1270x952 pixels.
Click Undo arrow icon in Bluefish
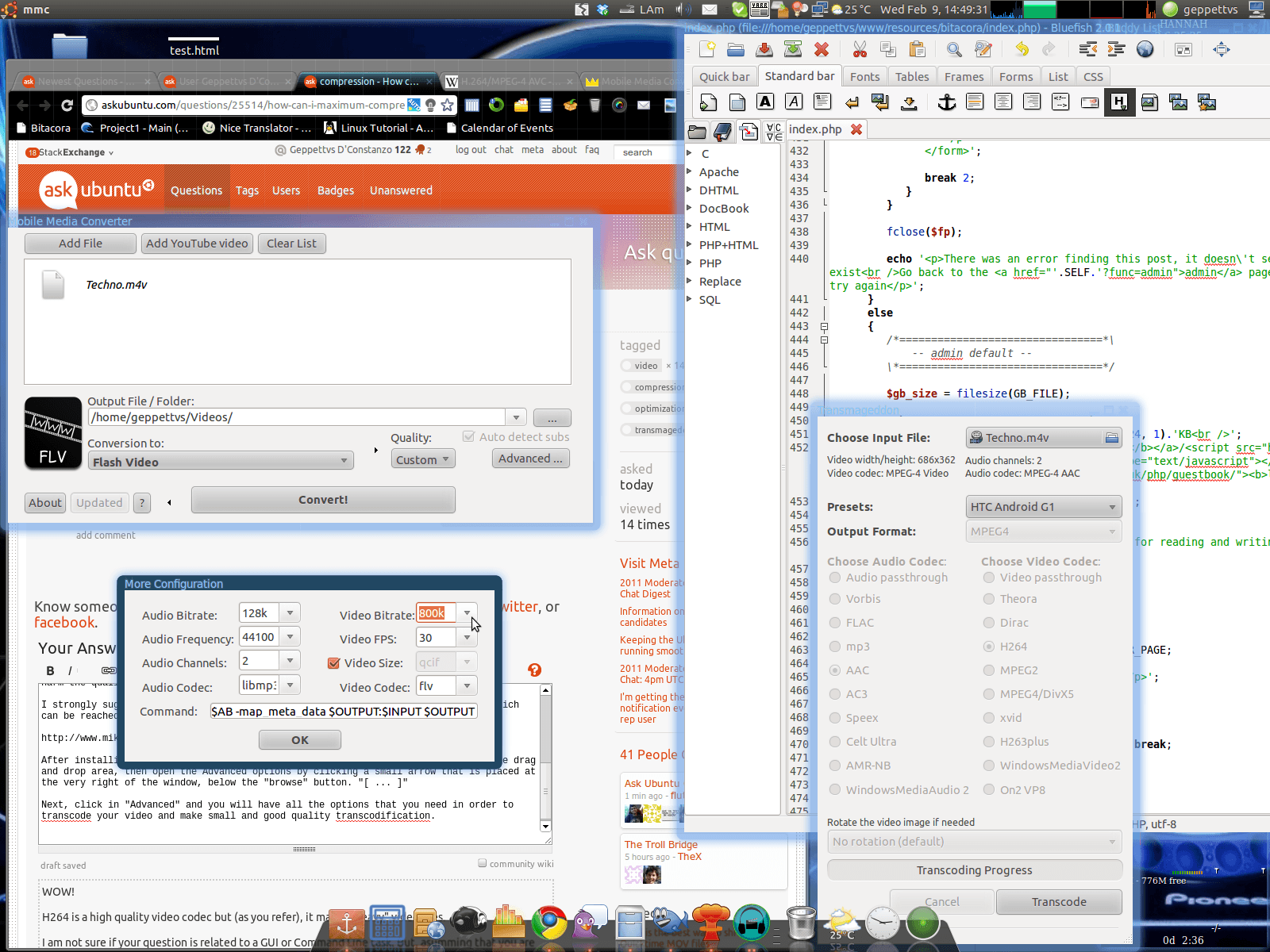(x=1022, y=49)
